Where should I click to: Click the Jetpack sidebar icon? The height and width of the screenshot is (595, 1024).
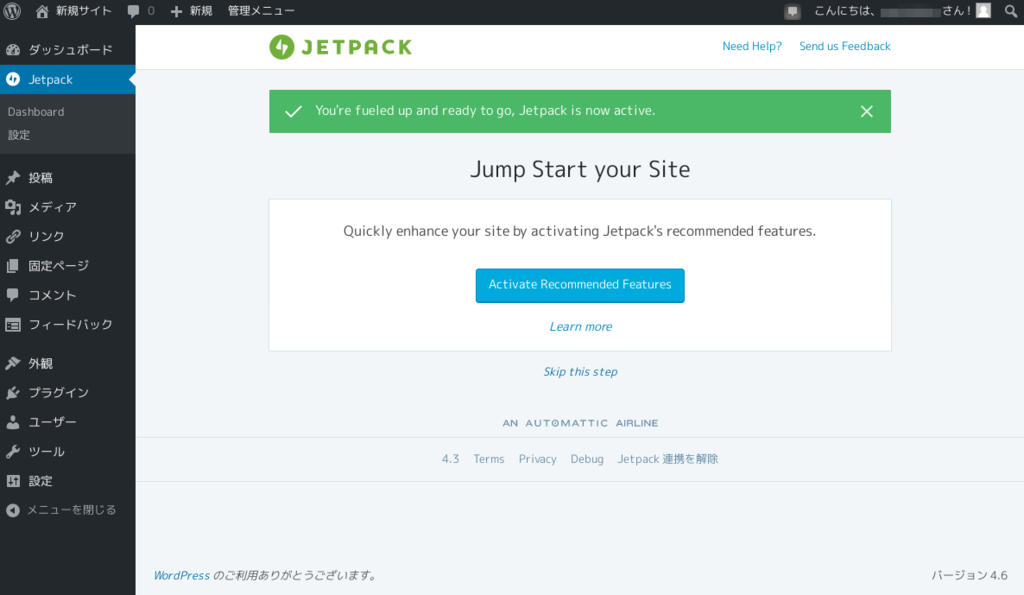pyautogui.click(x=13, y=79)
